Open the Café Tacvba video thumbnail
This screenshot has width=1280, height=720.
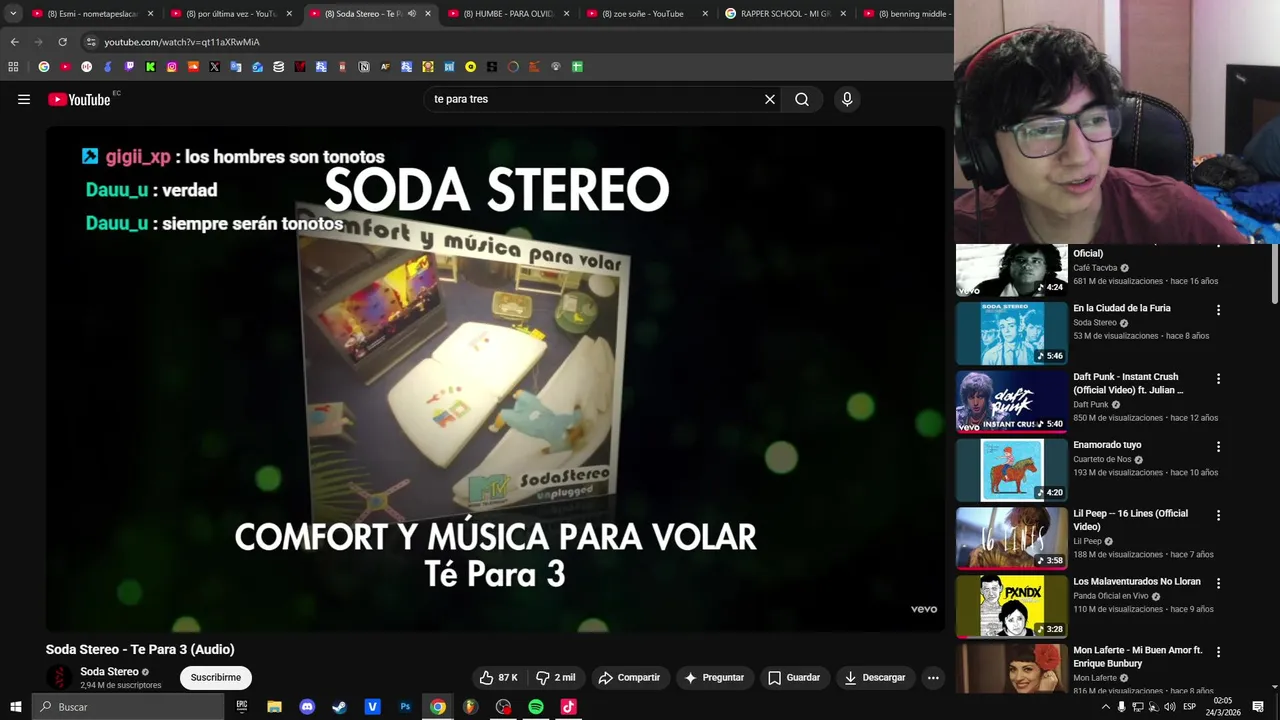pyautogui.click(x=1012, y=270)
